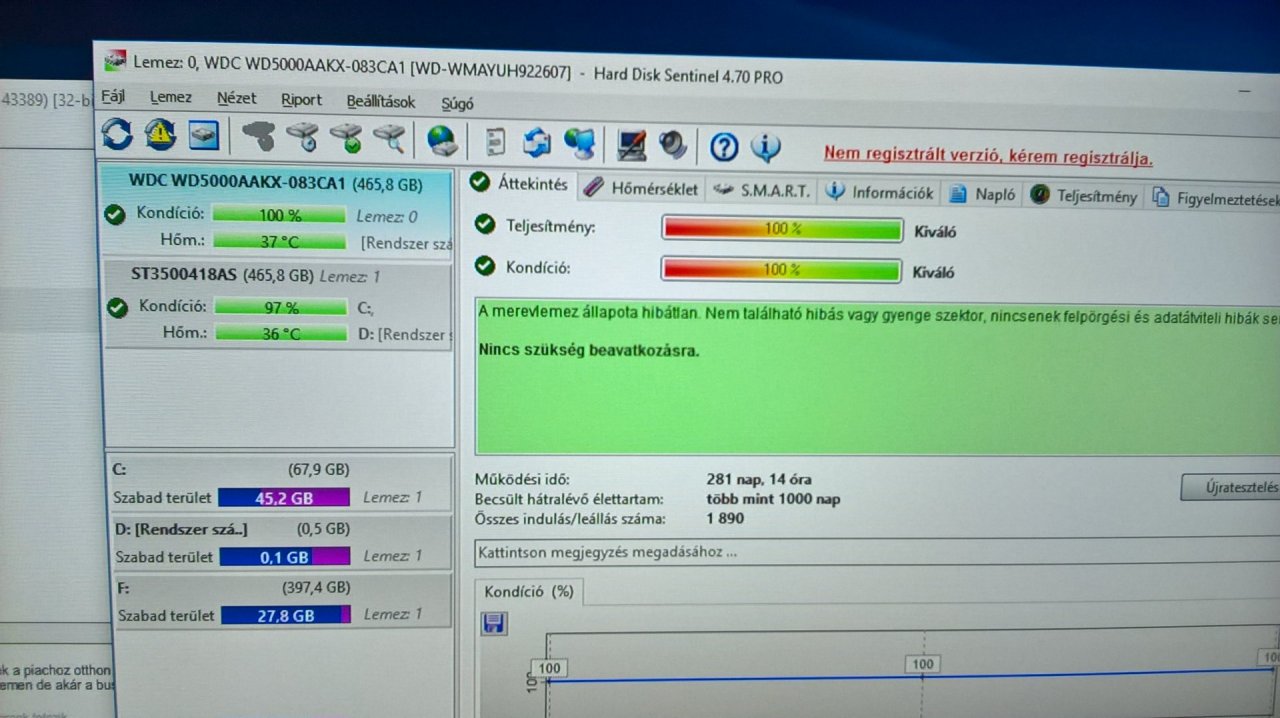
Task: Click the disk with clock toolbar icon
Action: 302,138
